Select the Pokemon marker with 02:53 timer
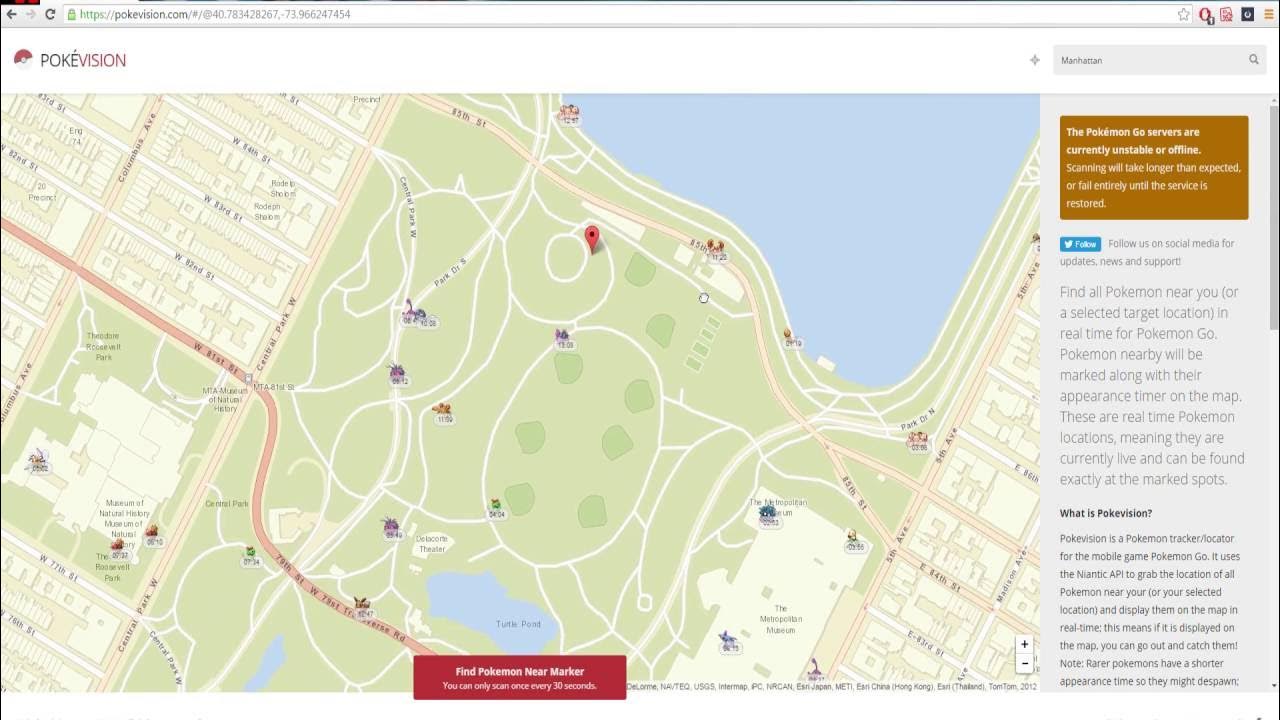1280x720 pixels. [769, 516]
